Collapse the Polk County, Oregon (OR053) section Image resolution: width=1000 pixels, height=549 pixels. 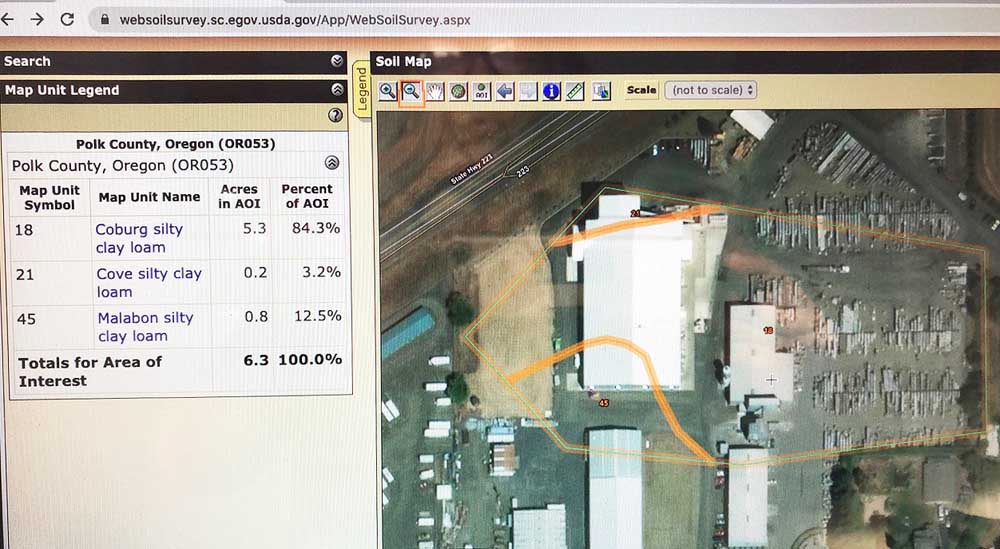coord(332,163)
